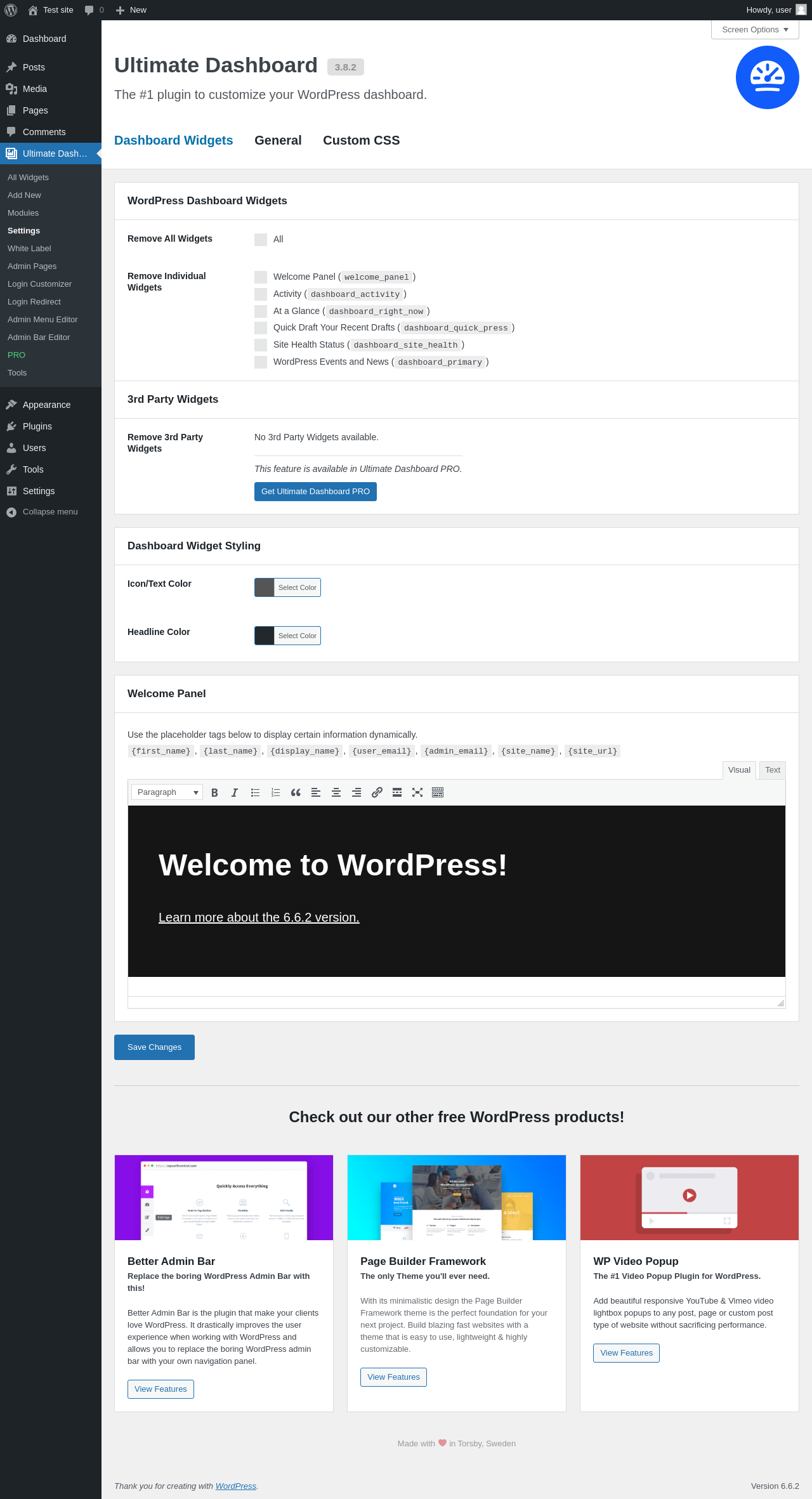This screenshot has height=1499, width=812.
Task: Click the Save Changes button
Action: (154, 1047)
